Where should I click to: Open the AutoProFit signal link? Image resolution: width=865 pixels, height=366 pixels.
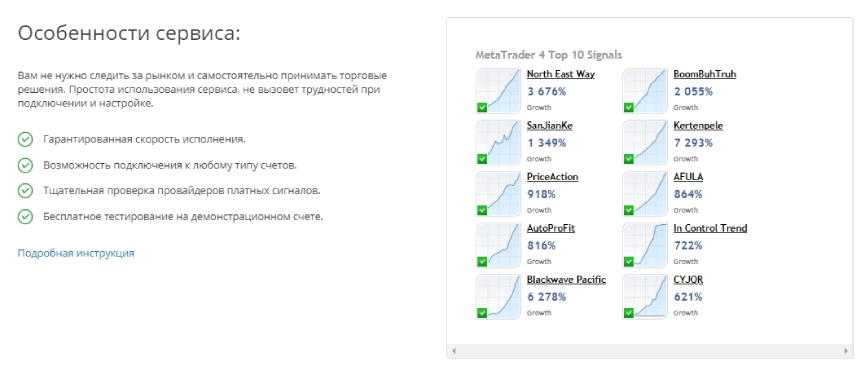tap(551, 228)
